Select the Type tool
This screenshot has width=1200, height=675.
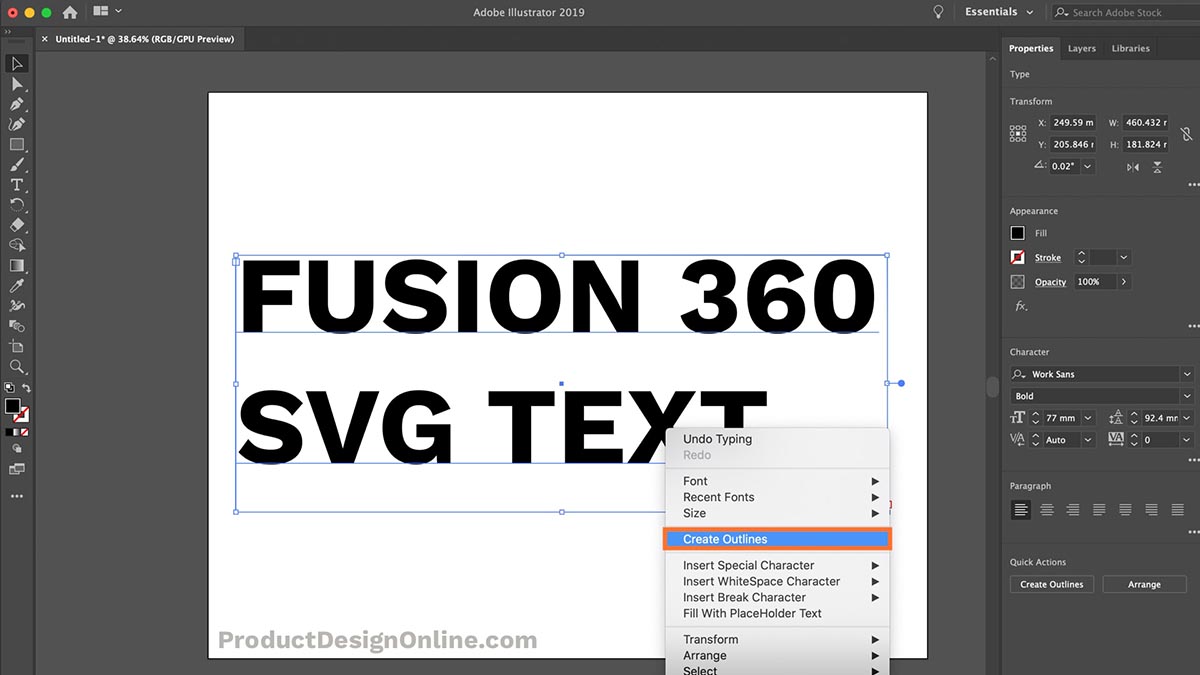[x=17, y=185]
